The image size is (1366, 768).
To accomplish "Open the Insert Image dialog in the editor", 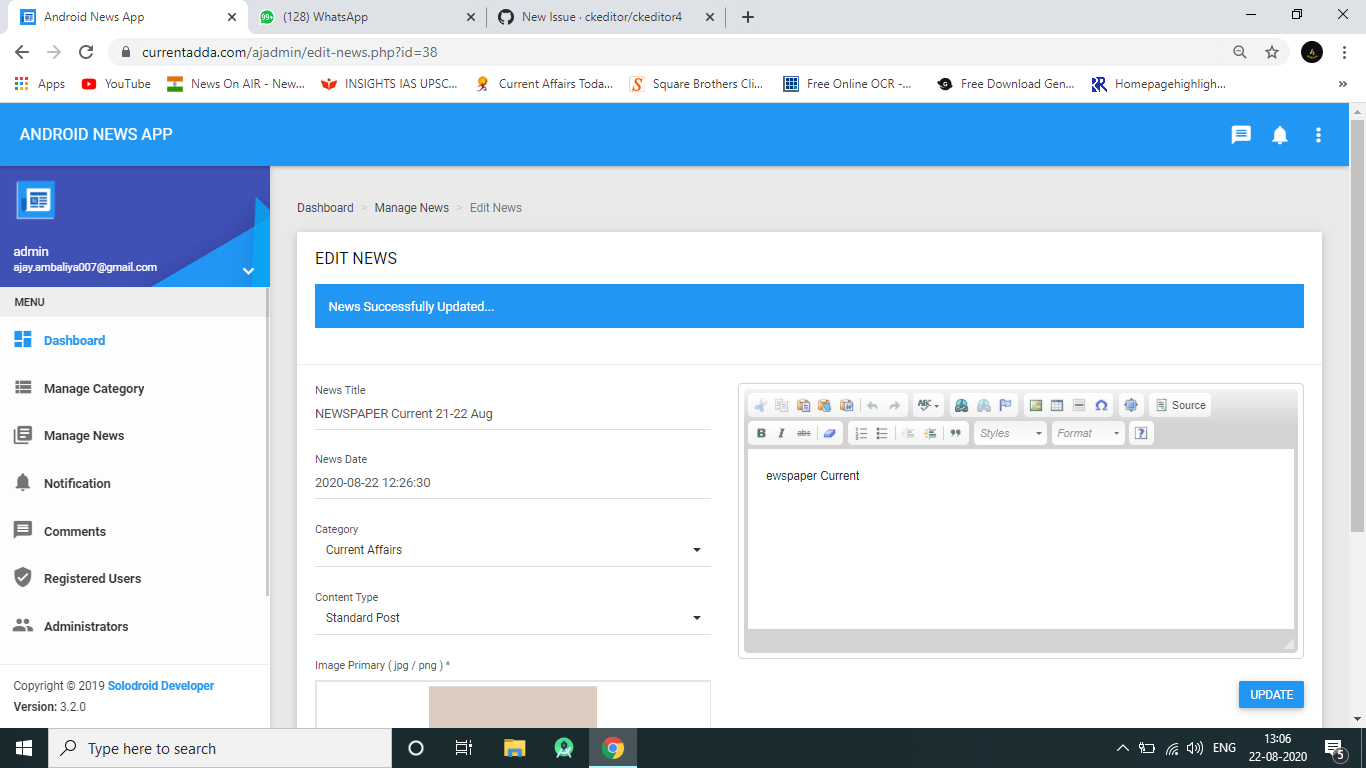I will tap(1035, 405).
